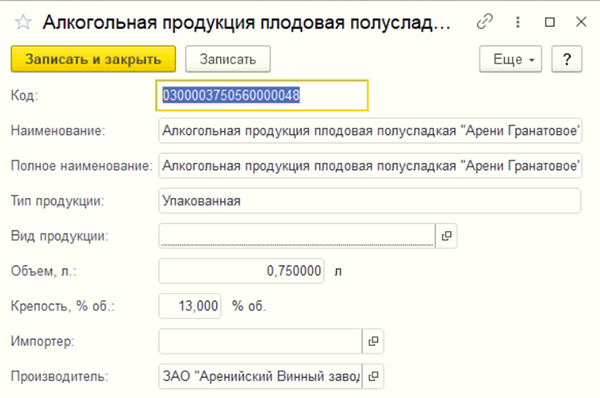
Task: Click the 'Производитель:' label
Action: point(59,376)
